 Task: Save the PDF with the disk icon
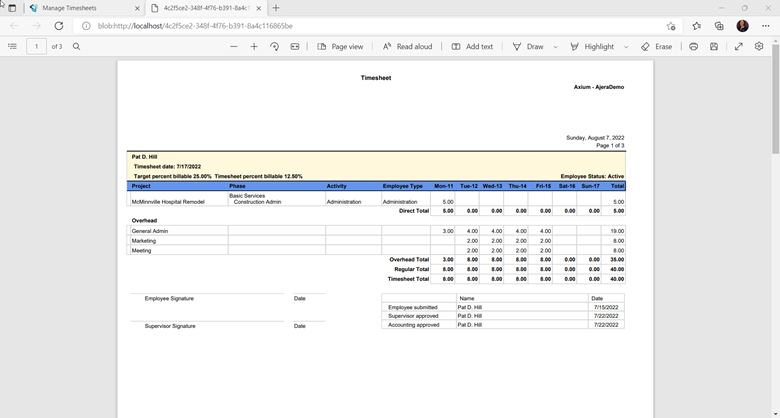click(x=714, y=46)
